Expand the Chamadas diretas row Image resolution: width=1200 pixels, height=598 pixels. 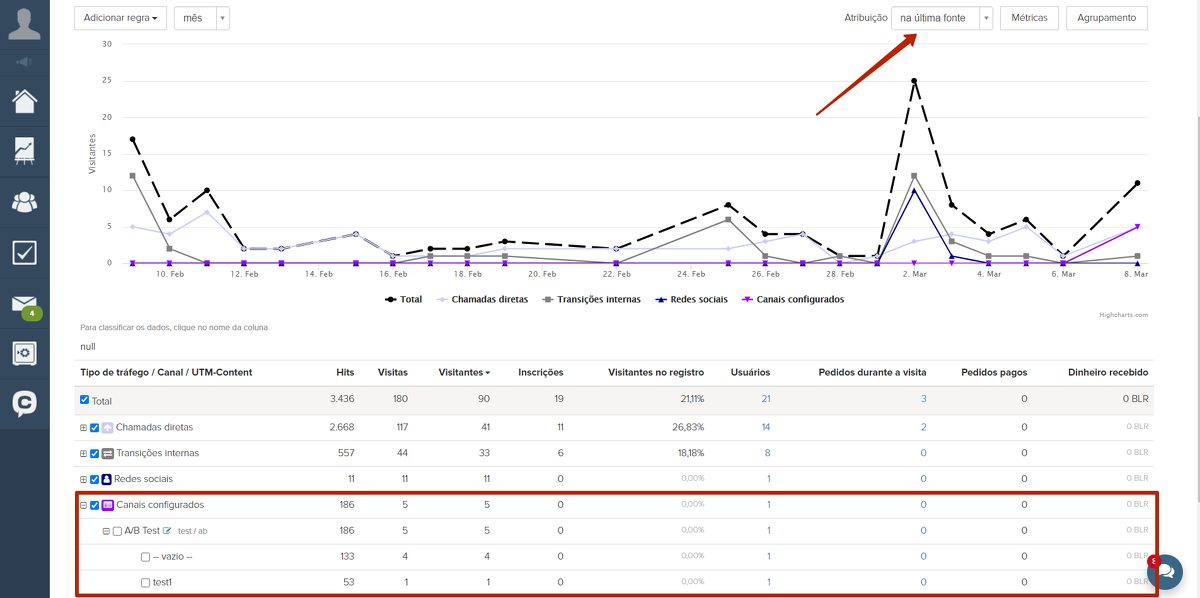click(84, 428)
